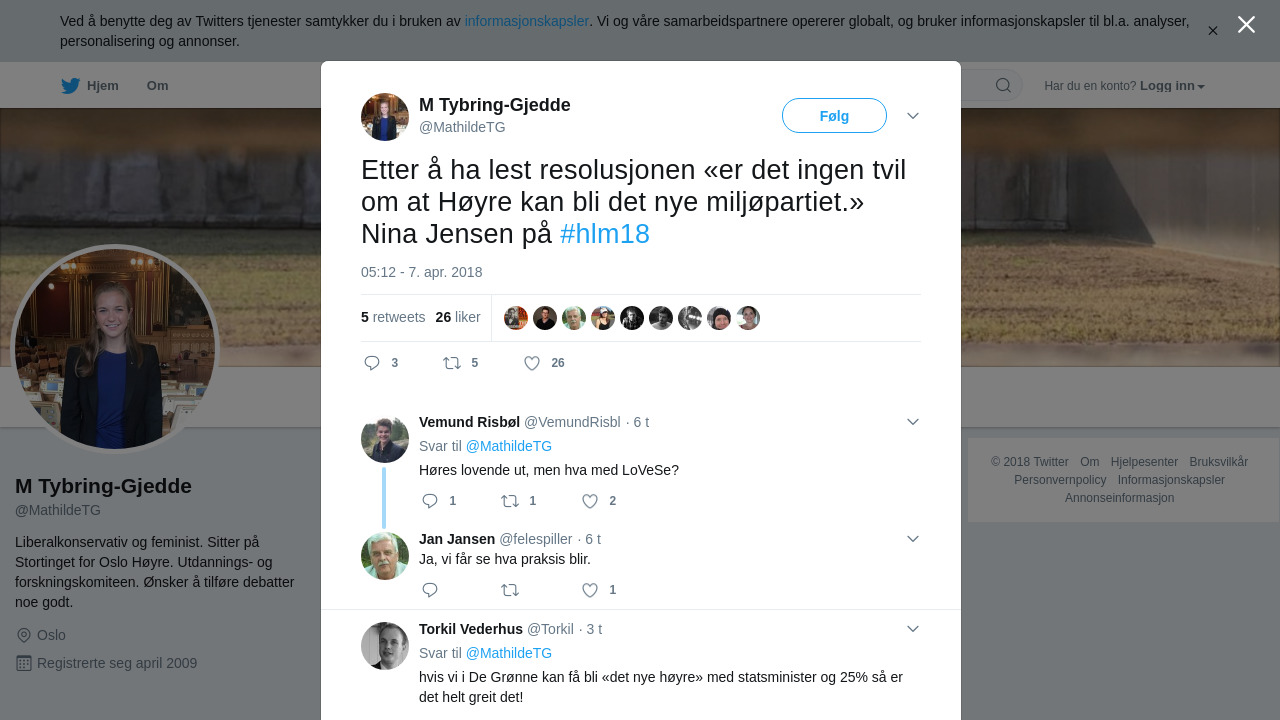
Task: Like Vemund Risbøl's reply
Action: point(590,501)
